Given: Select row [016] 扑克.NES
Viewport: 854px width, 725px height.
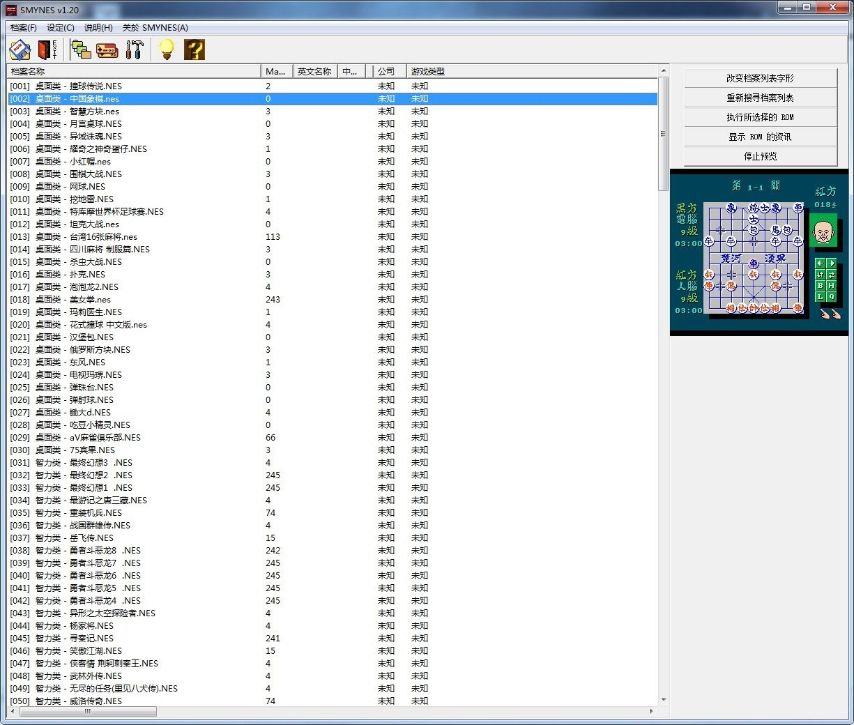Looking at the screenshot, I should 332,274.
